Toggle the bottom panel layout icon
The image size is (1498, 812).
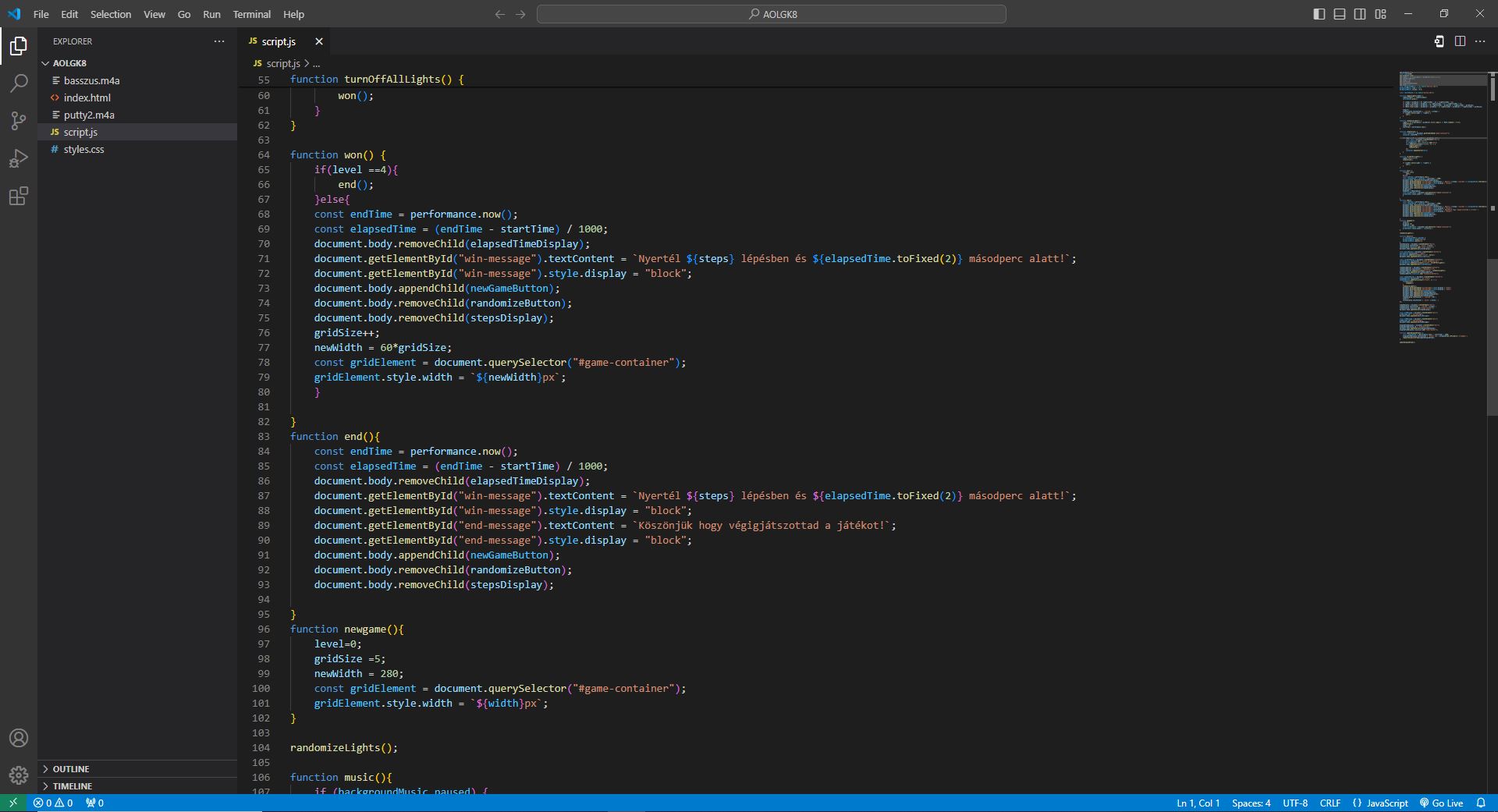(x=1340, y=14)
